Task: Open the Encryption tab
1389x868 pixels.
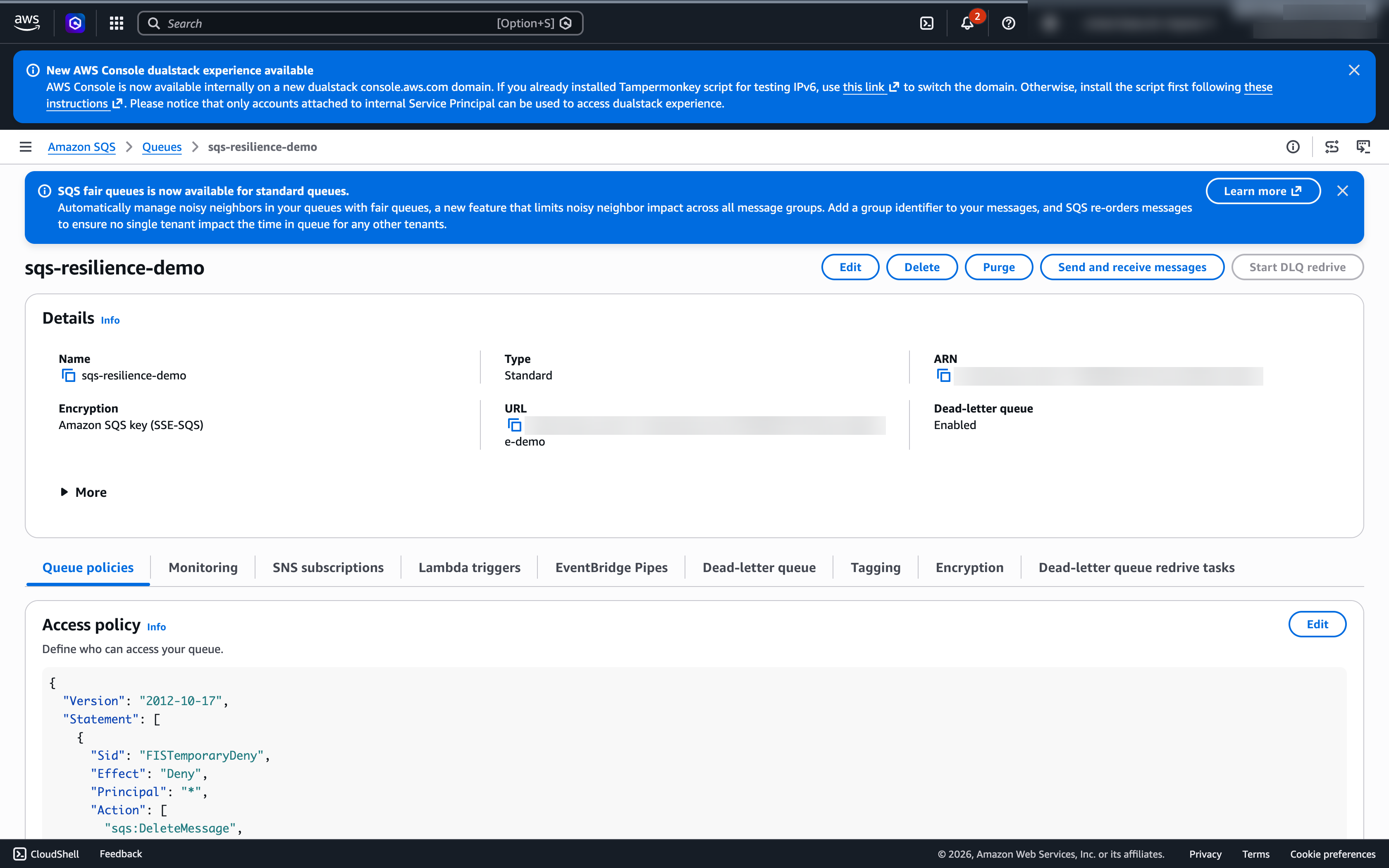Action: [x=969, y=567]
